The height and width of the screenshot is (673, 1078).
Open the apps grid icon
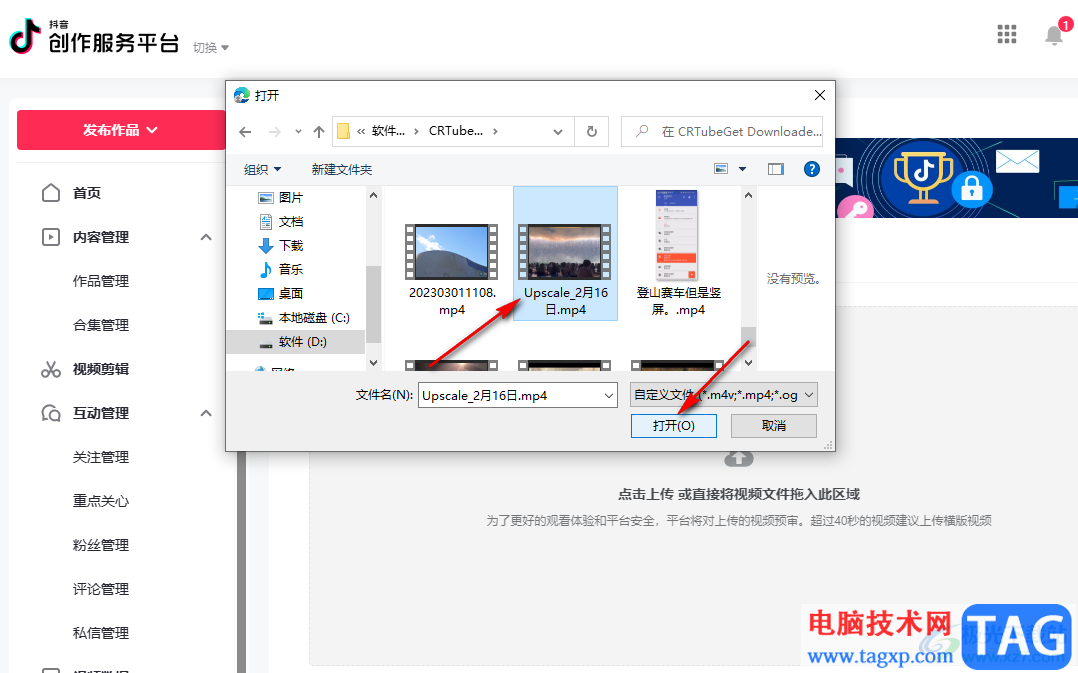(1006, 34)
